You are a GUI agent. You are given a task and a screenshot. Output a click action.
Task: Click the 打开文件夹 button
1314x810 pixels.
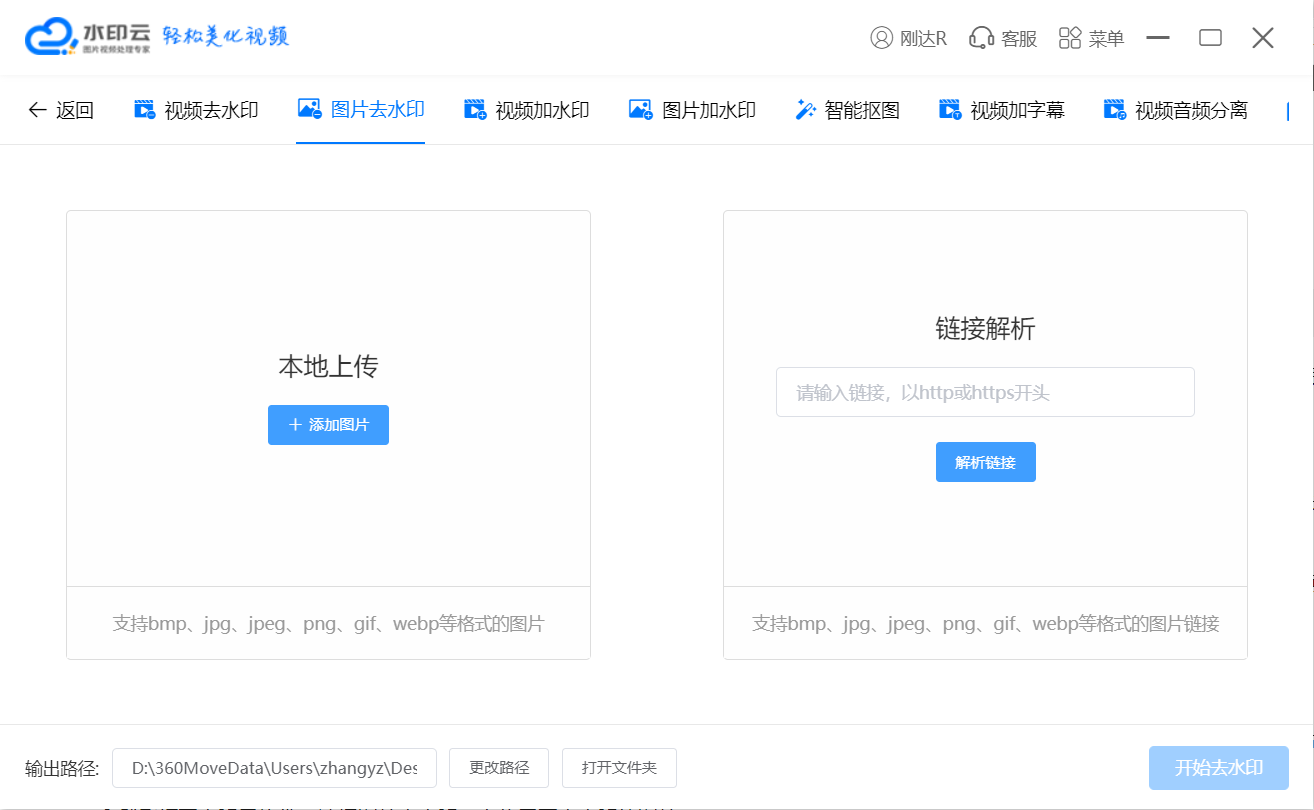(619, 768)
